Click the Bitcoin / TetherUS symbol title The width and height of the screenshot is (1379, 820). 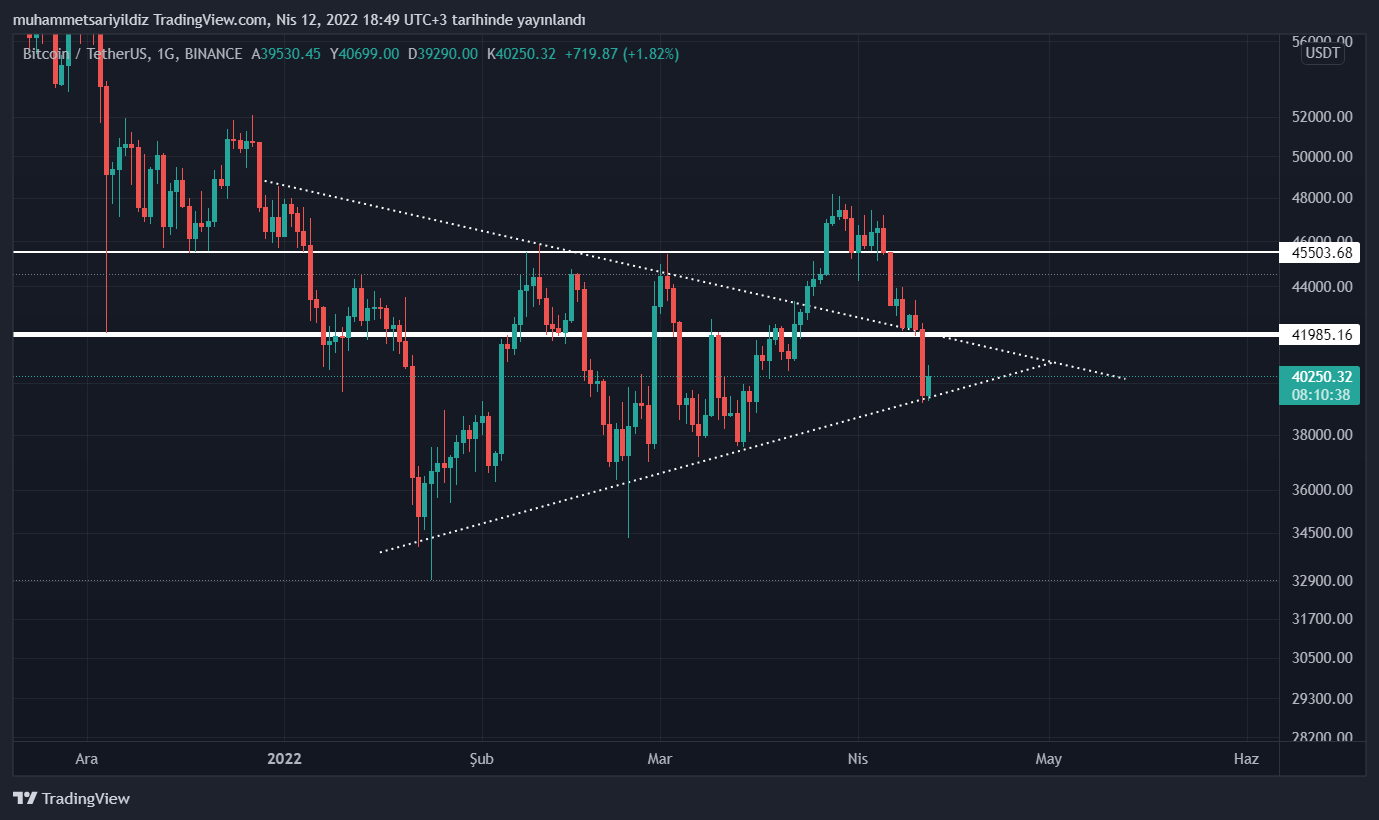[84, 54]
